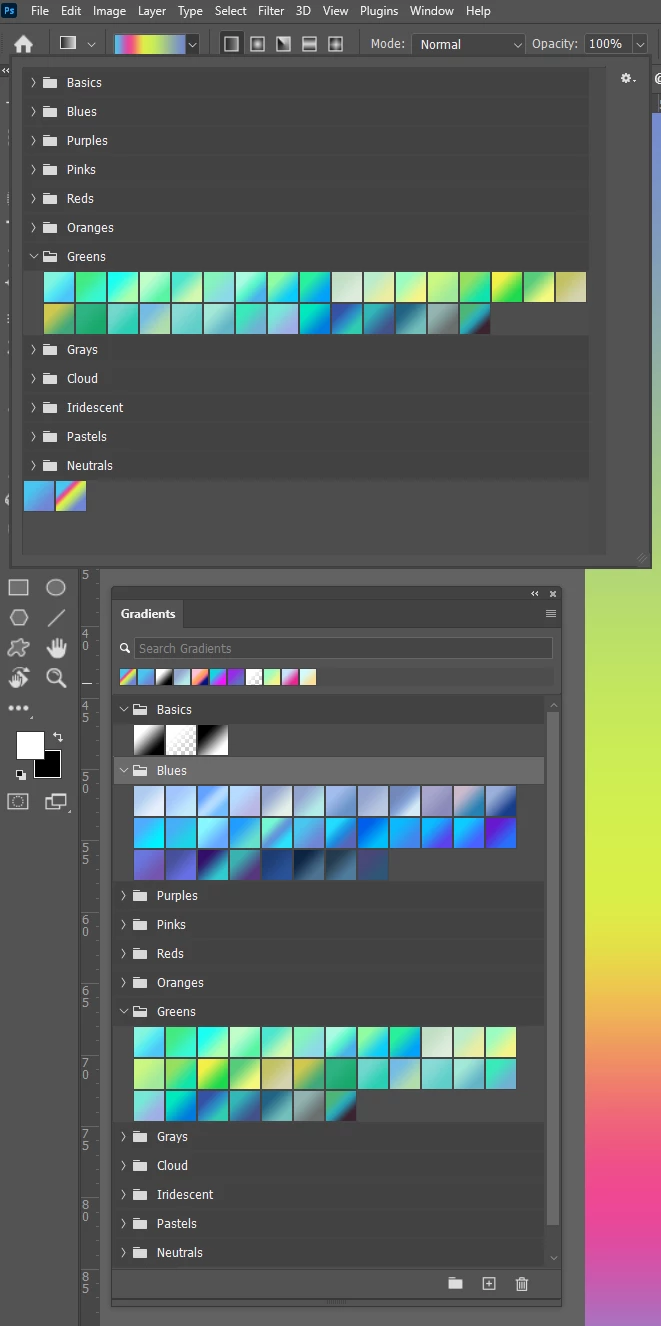Image resolution: width=661 pixels, height=1326 pixels.
Task: Open the Image menu
Action: 109,11
